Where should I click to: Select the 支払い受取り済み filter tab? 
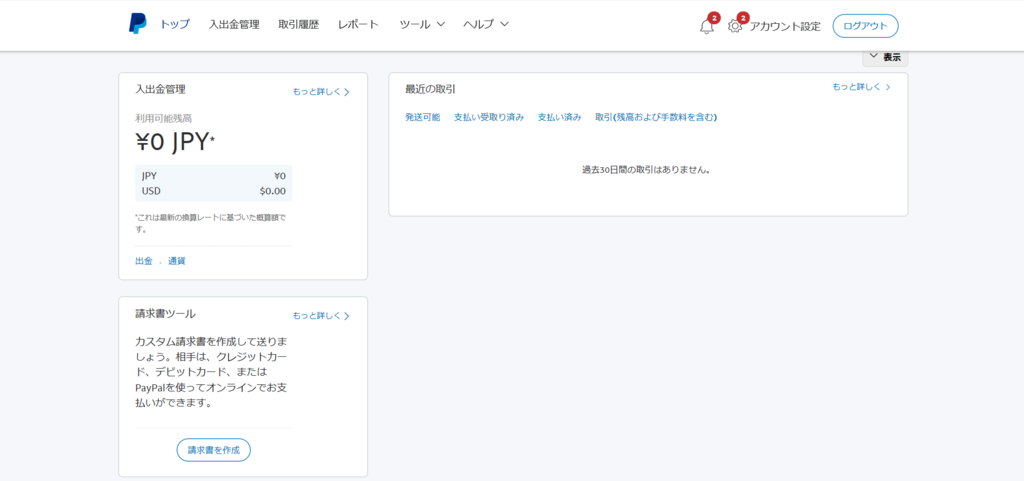(489, 117)
